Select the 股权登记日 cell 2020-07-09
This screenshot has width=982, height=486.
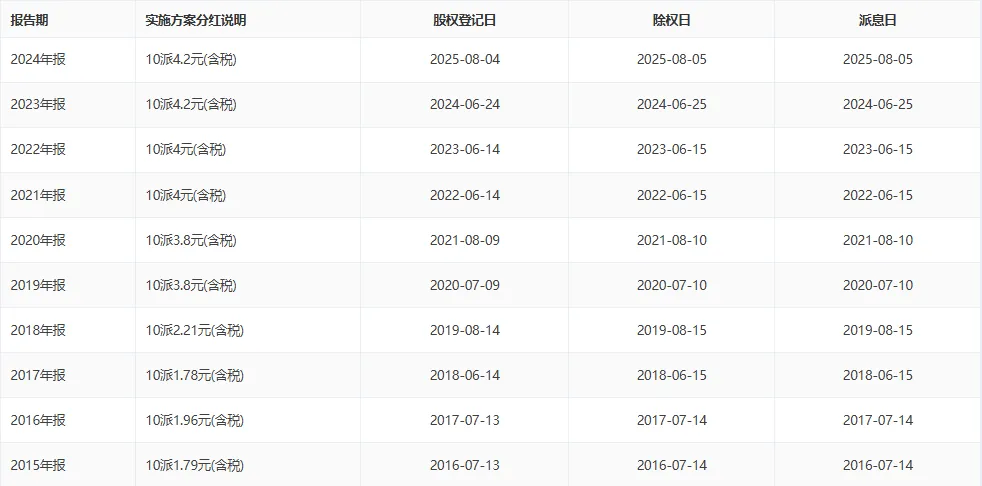pyautogui.click(x=464, y=285)
